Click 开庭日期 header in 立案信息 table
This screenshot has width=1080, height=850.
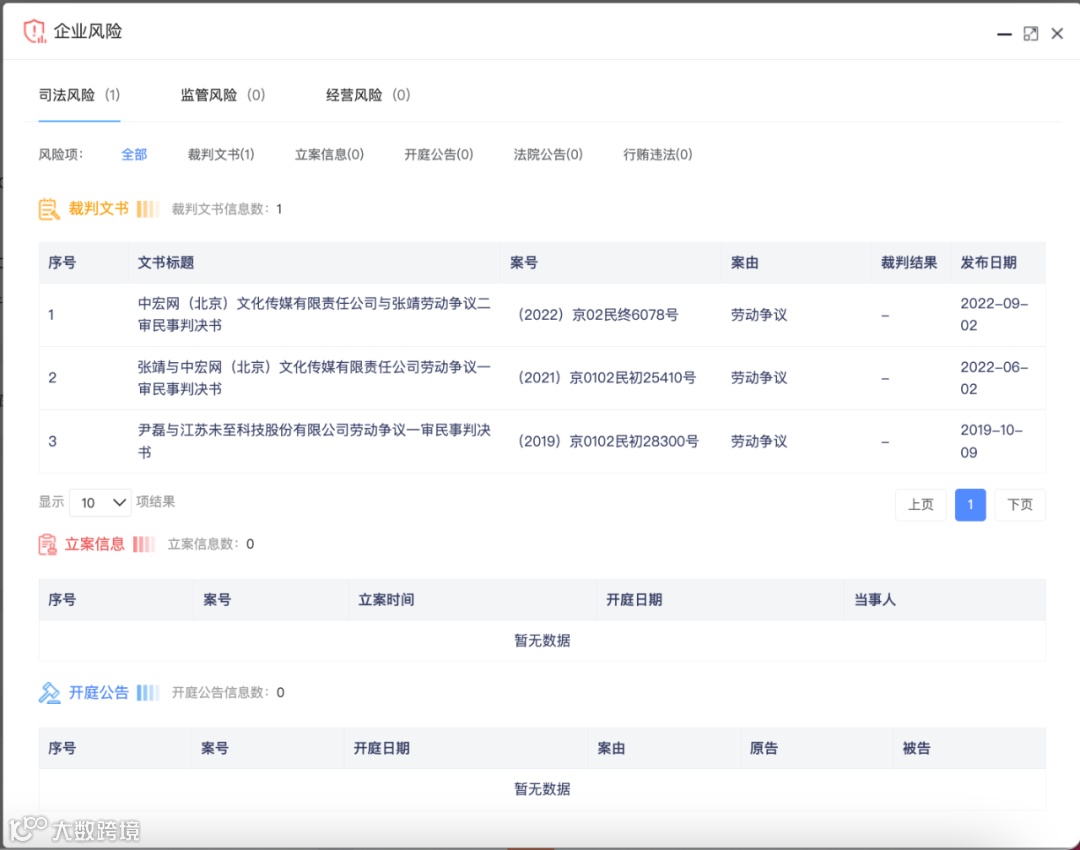point(634,600)
